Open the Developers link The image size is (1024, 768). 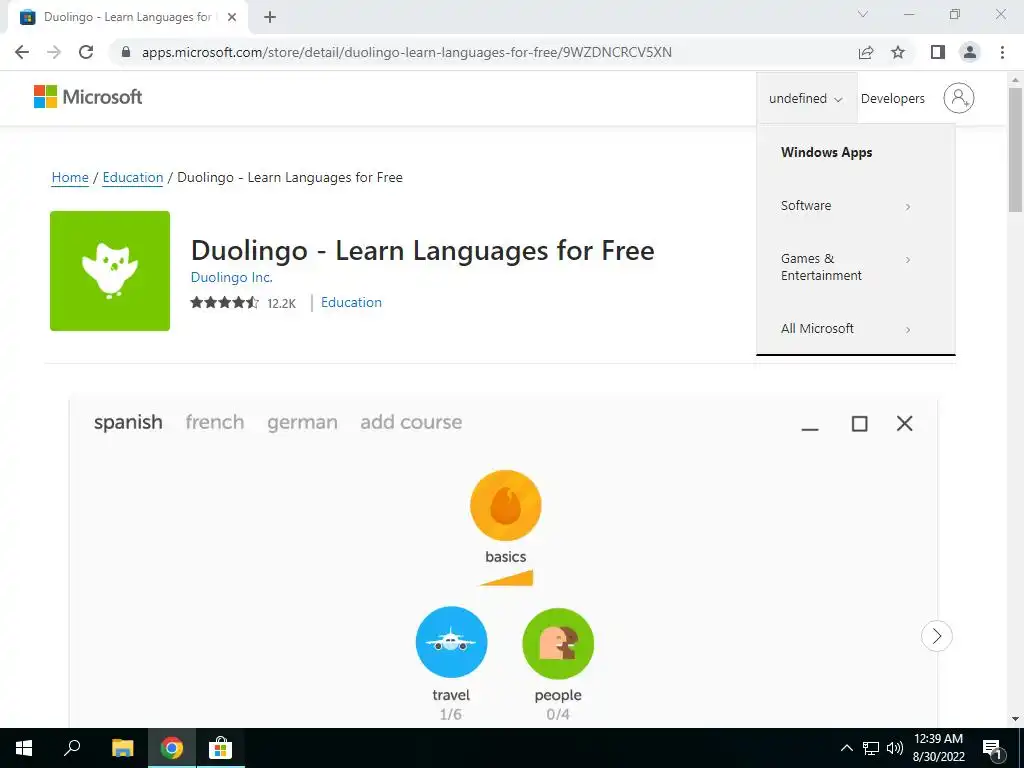tap(893, 99)
